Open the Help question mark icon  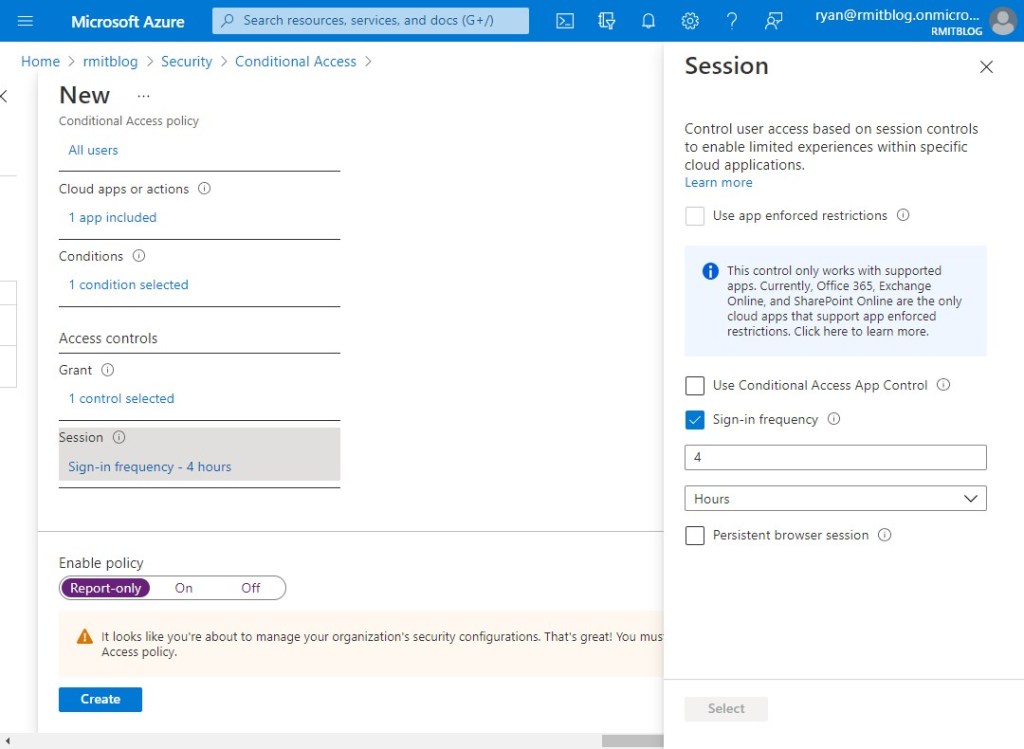[x=731, y=21]
